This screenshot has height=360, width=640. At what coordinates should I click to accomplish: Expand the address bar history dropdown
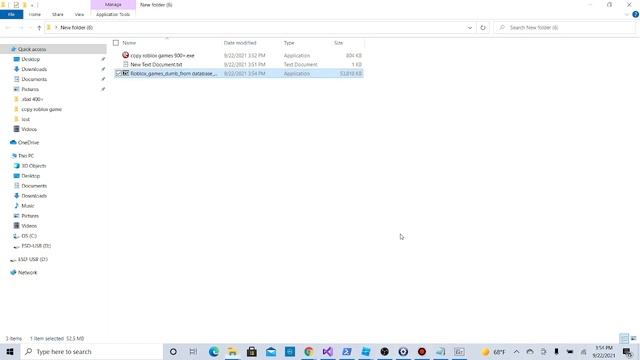pyautogui.click(x=470, y=28)
